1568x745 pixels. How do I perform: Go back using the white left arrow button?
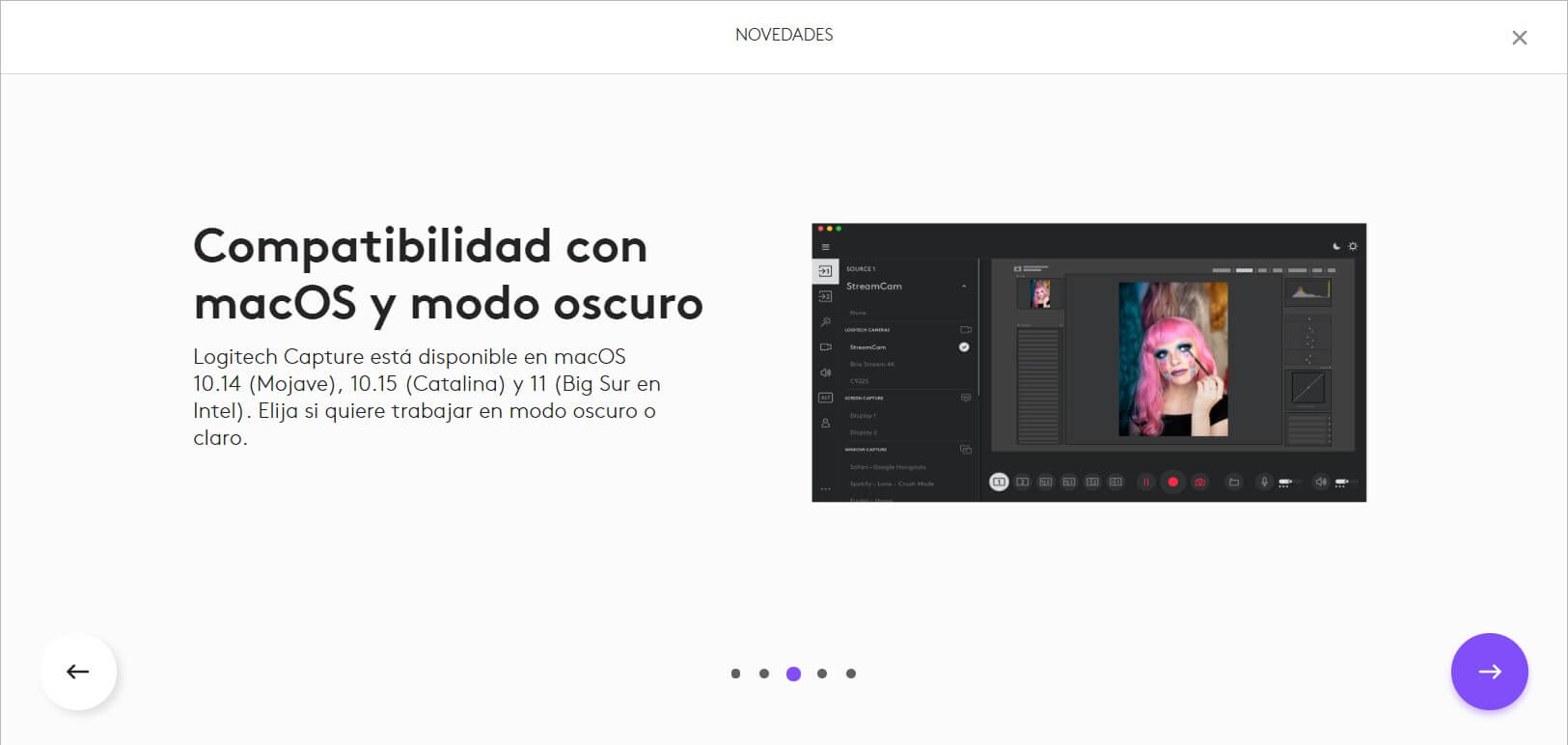pos(78,672)
